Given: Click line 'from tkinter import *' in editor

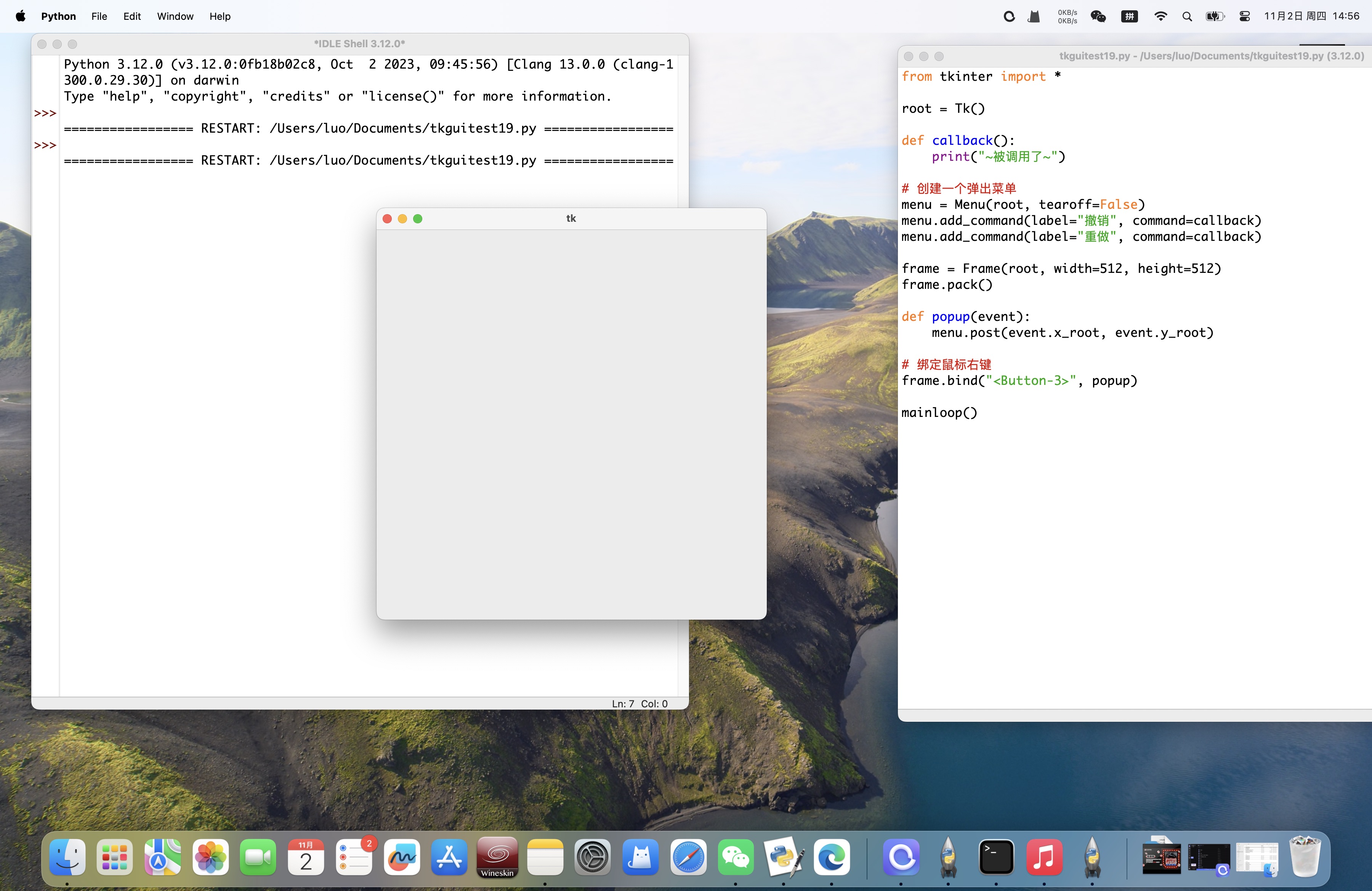Looking at the screenshot, I should pos(981,76).
